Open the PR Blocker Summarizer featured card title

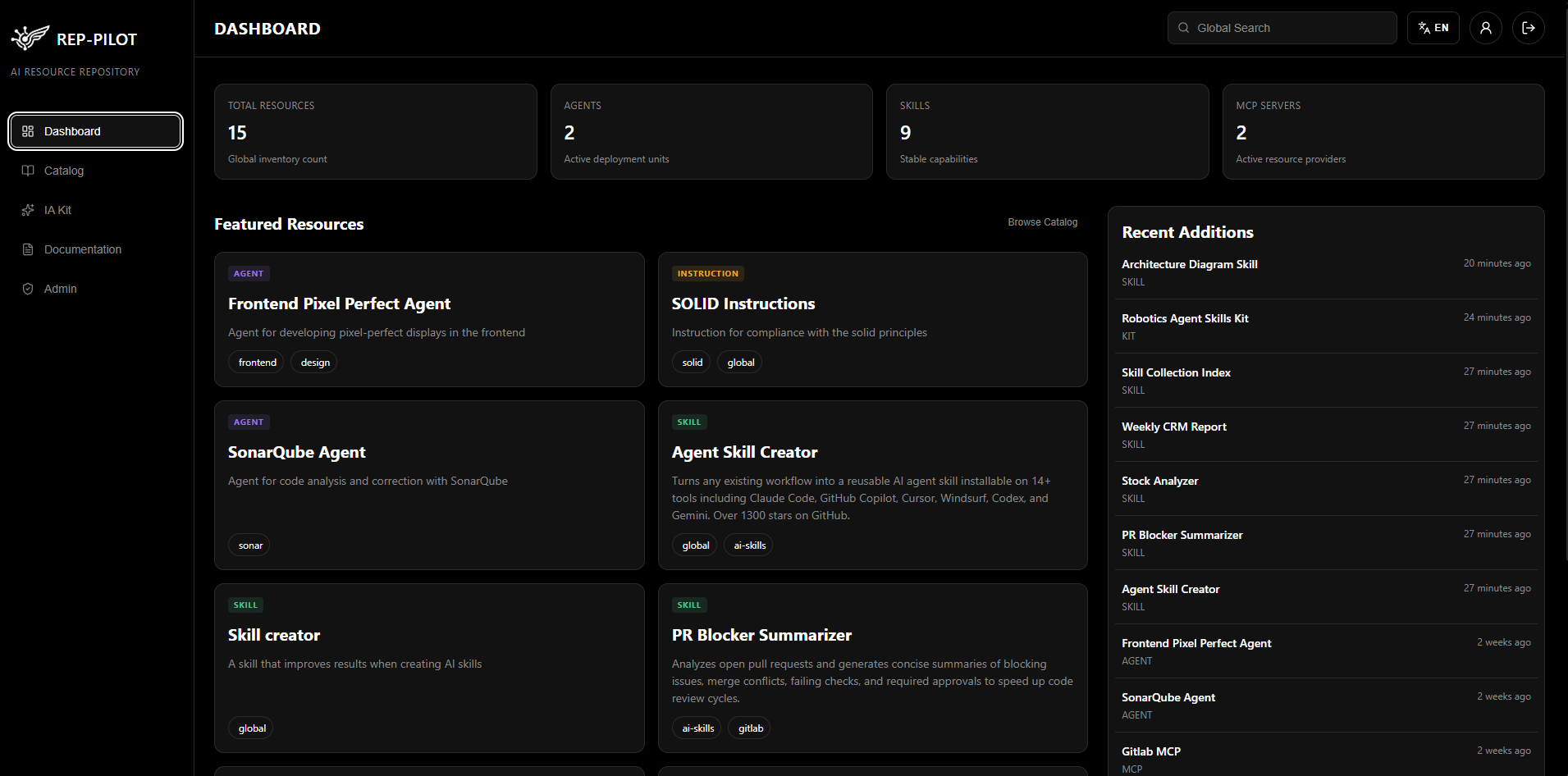click(761, 635)
